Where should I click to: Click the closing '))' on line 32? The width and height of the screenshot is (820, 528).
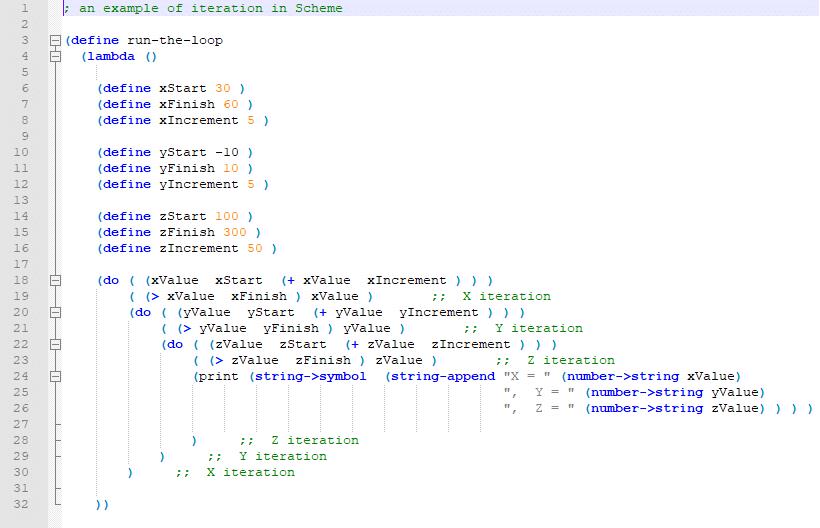pyautogui.click(x=102, y=504)
